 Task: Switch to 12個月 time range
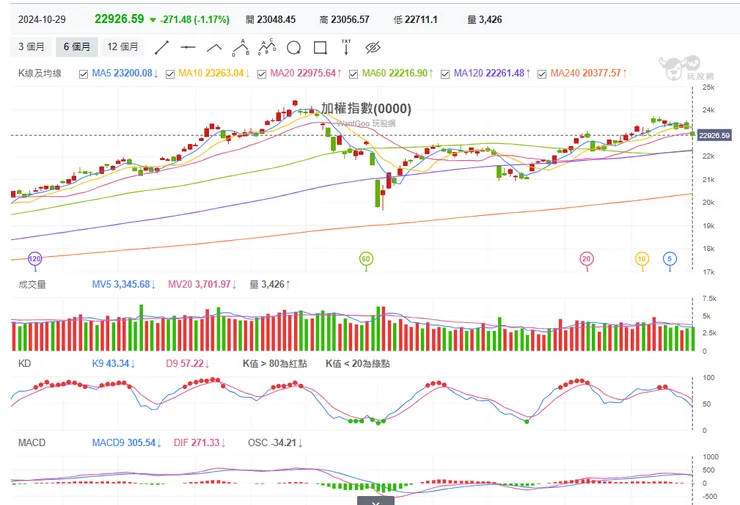[123, 47]
